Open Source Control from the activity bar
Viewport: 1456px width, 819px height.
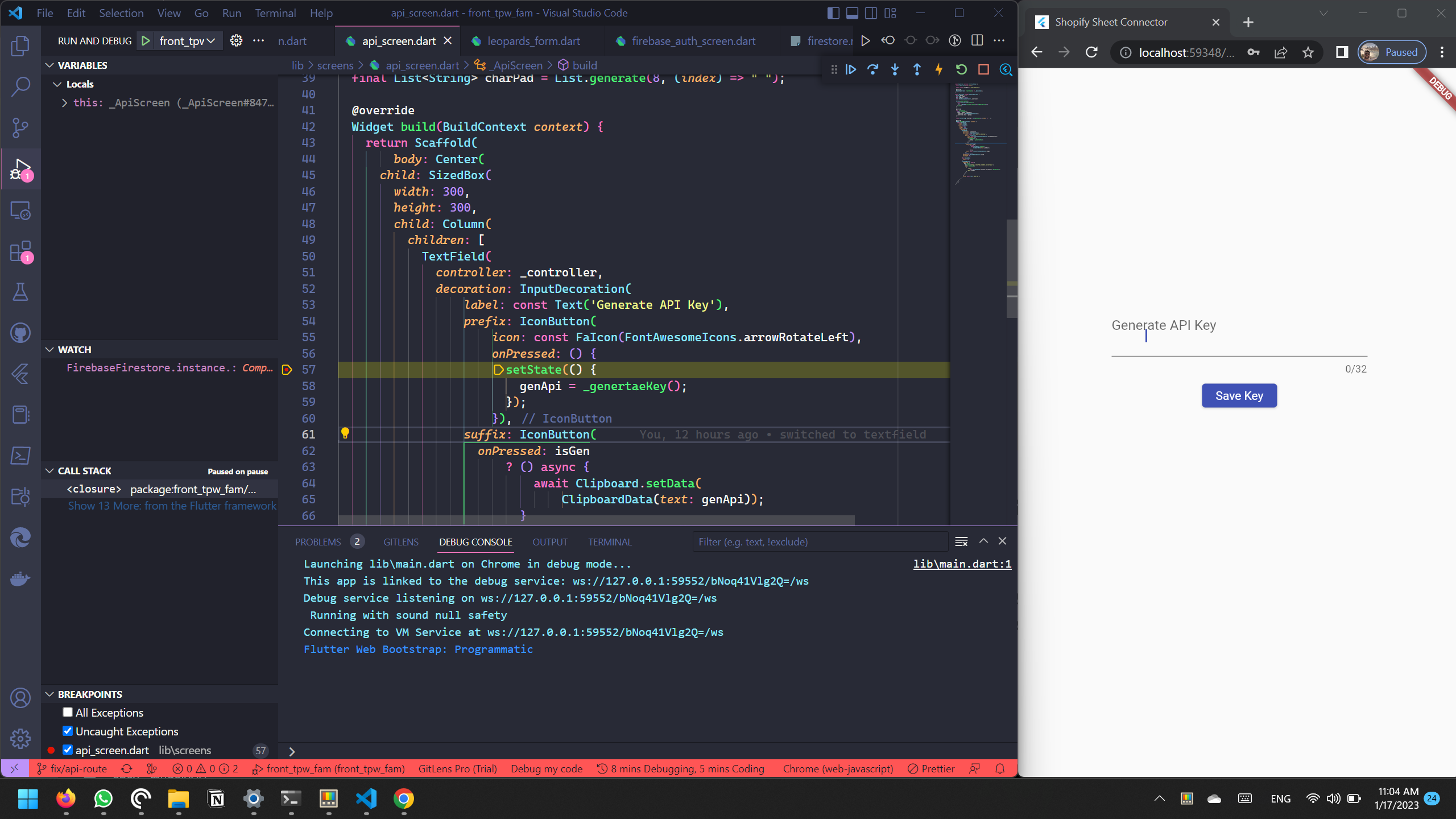[20, 127]
